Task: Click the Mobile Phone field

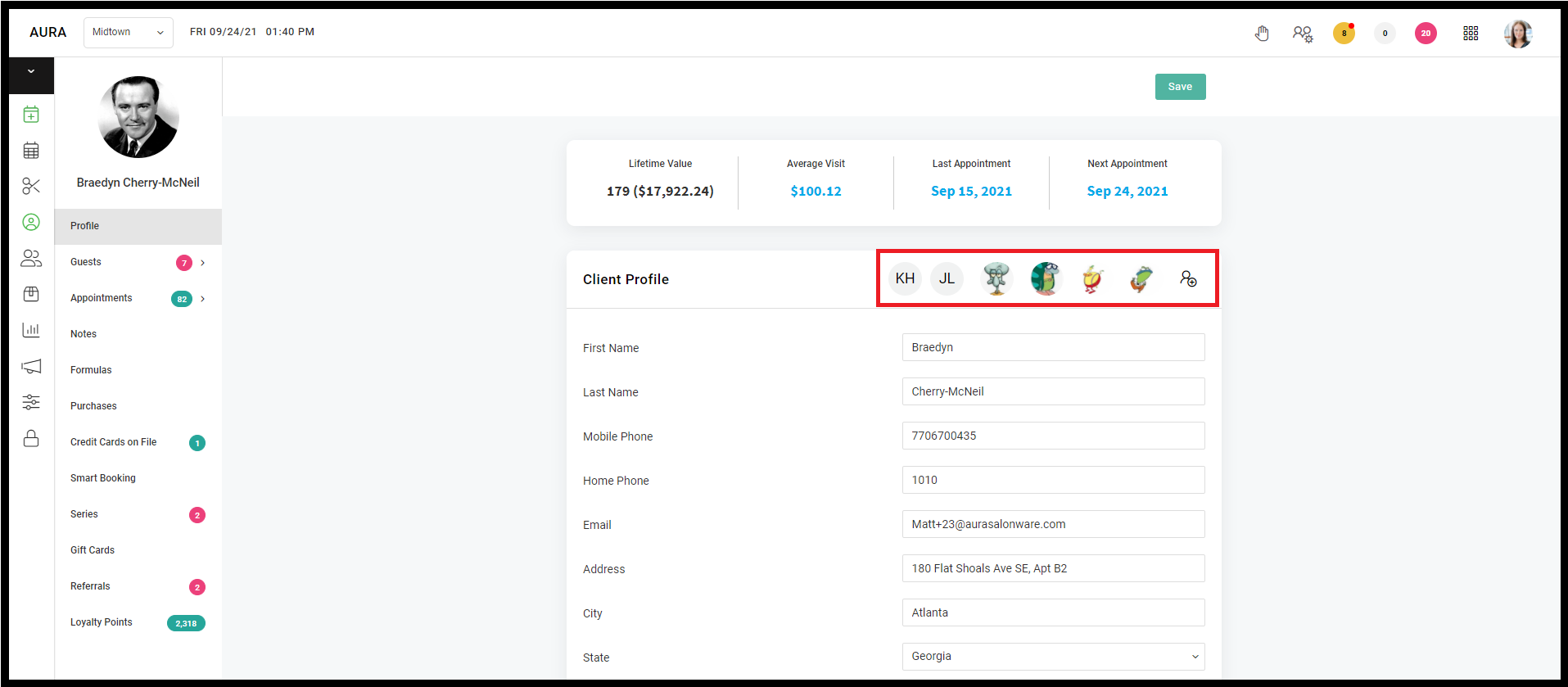Action: tap(1053, 436)
